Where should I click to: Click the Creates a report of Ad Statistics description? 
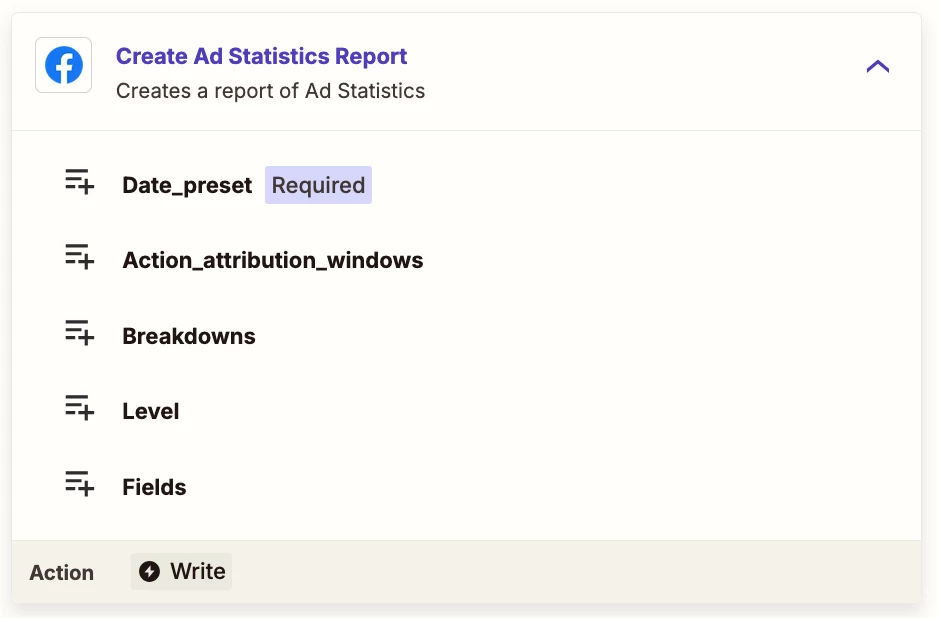(x=270, y=91)
